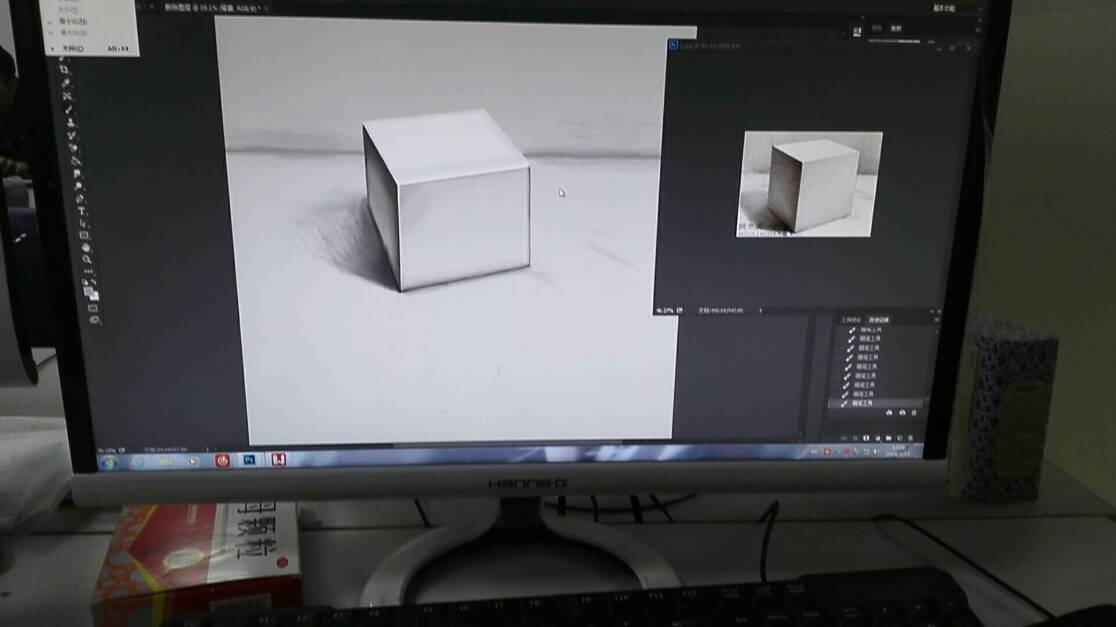1116x627 pixels.
Task: Click the foreground/background color swatches
Action: click(90, 293)
